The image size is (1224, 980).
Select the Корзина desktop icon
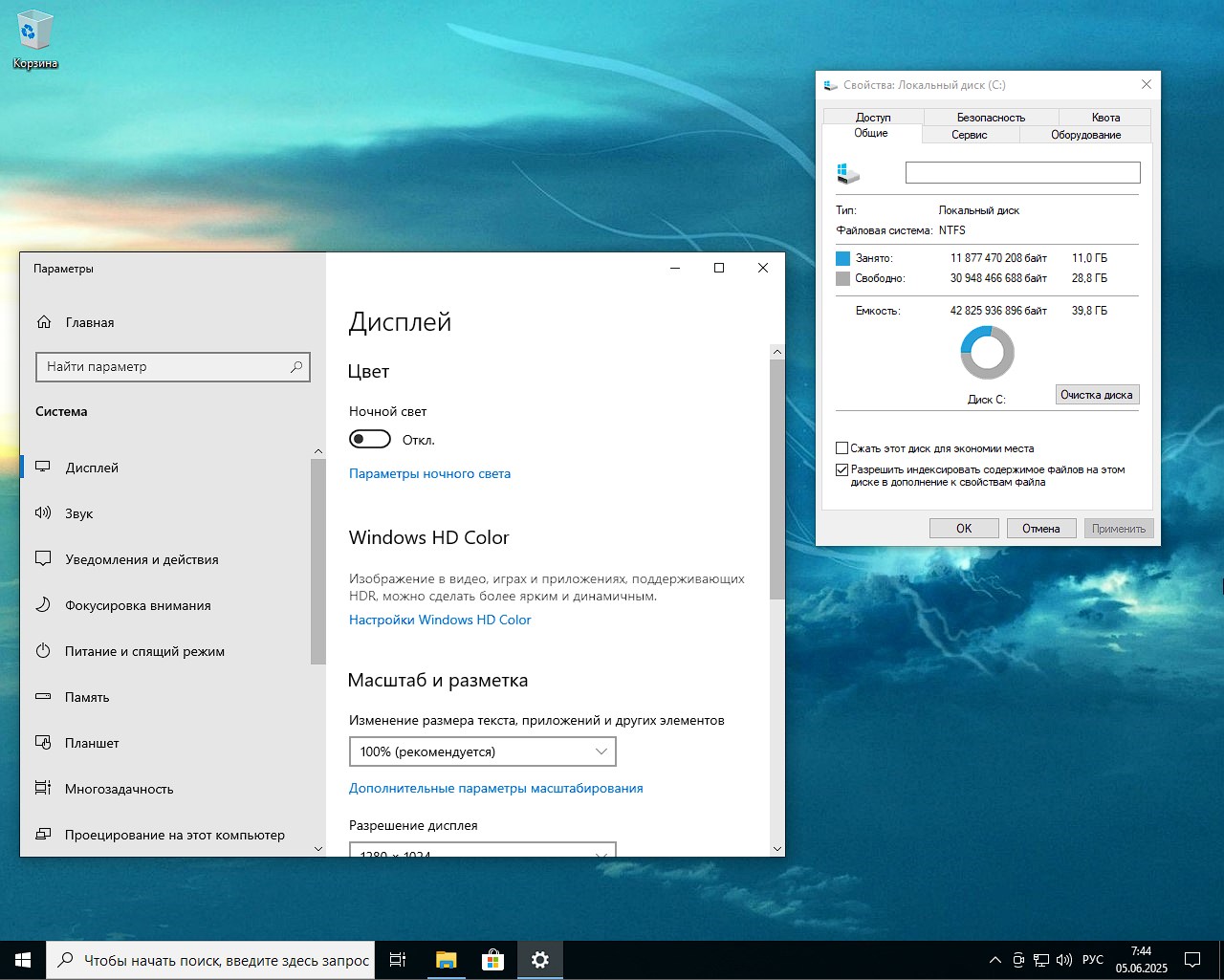tap(35, 40)
